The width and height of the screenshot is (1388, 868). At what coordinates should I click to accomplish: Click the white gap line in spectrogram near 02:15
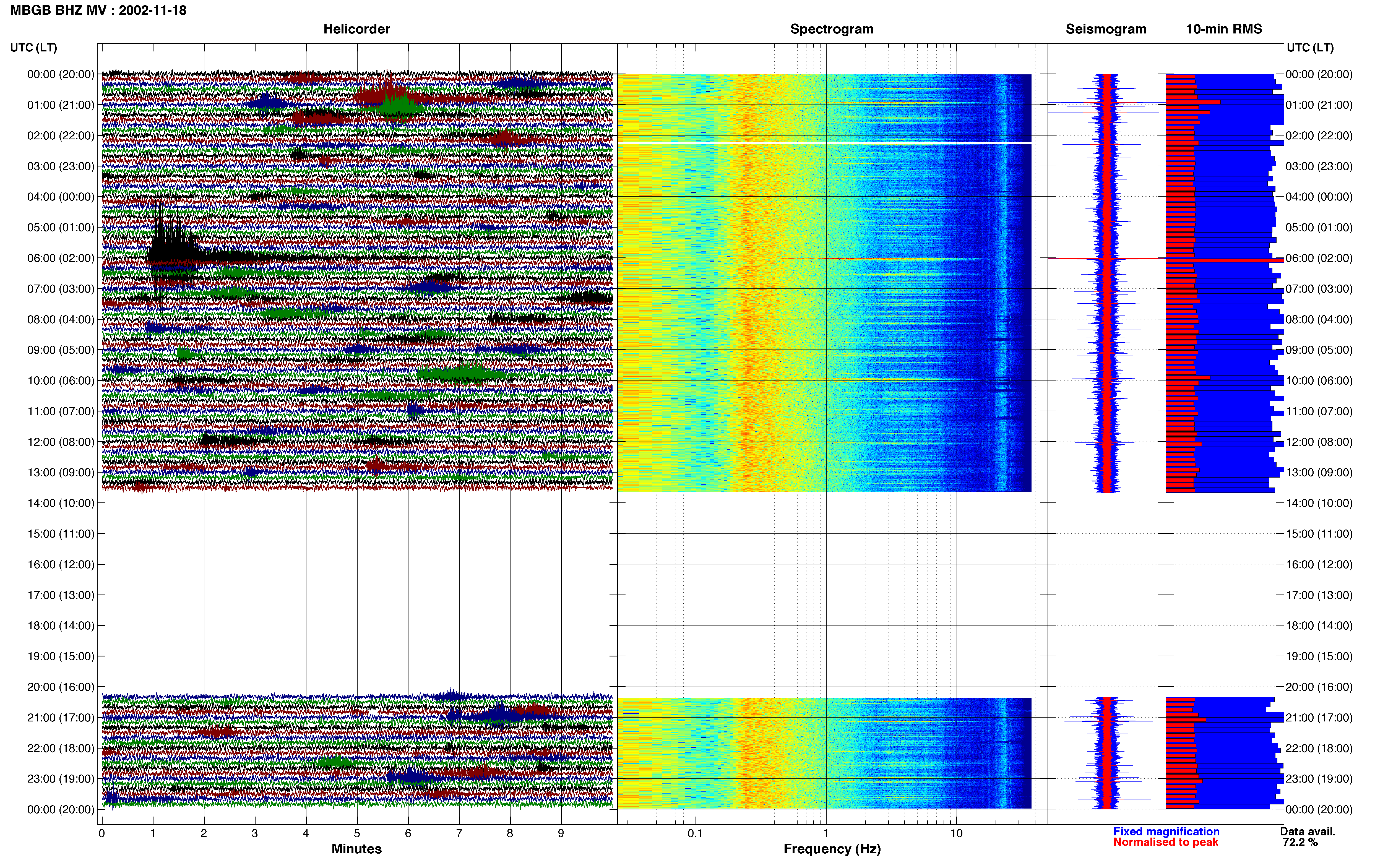(x=824, y=142)
